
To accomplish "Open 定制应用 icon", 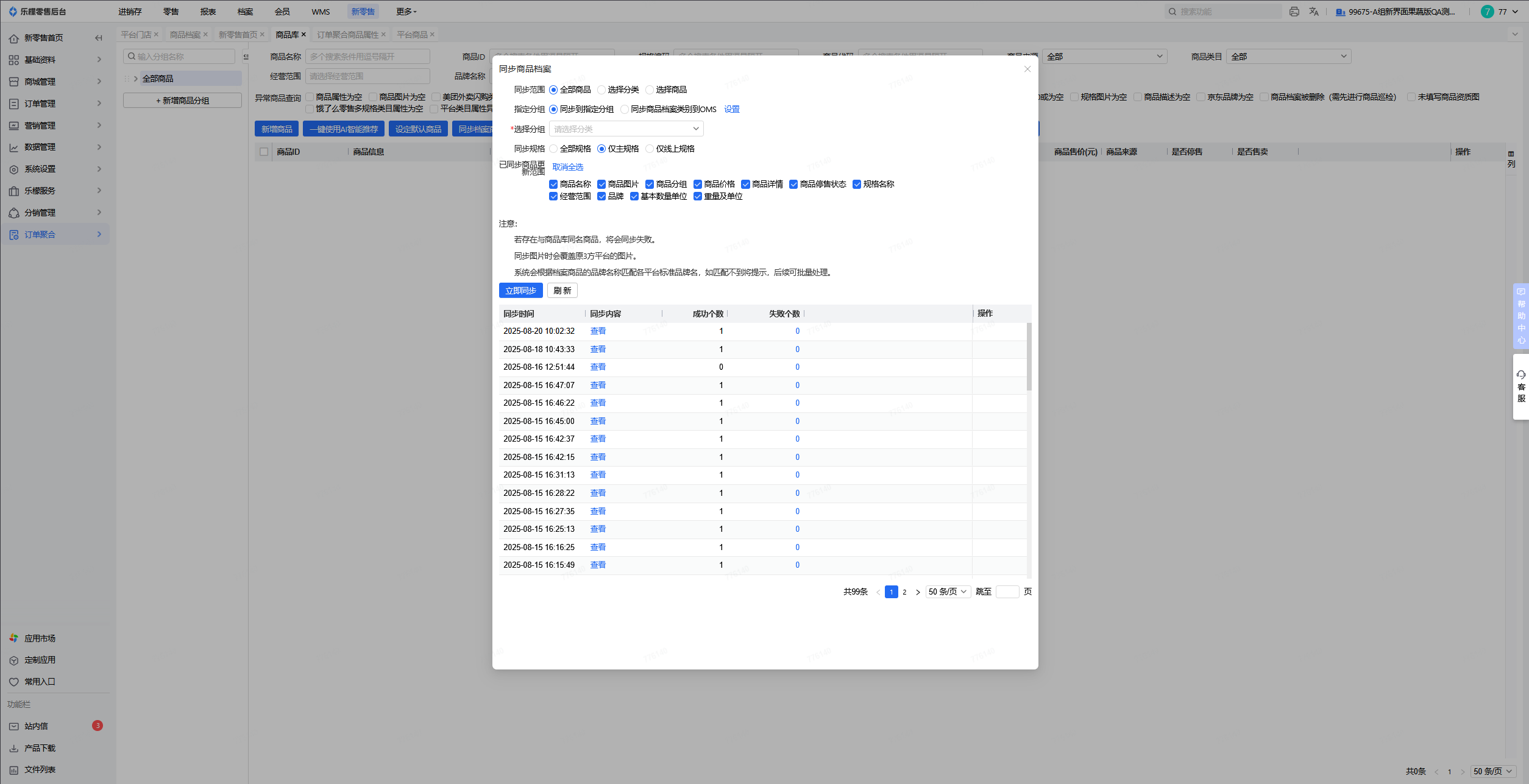I will click(13, 660).
